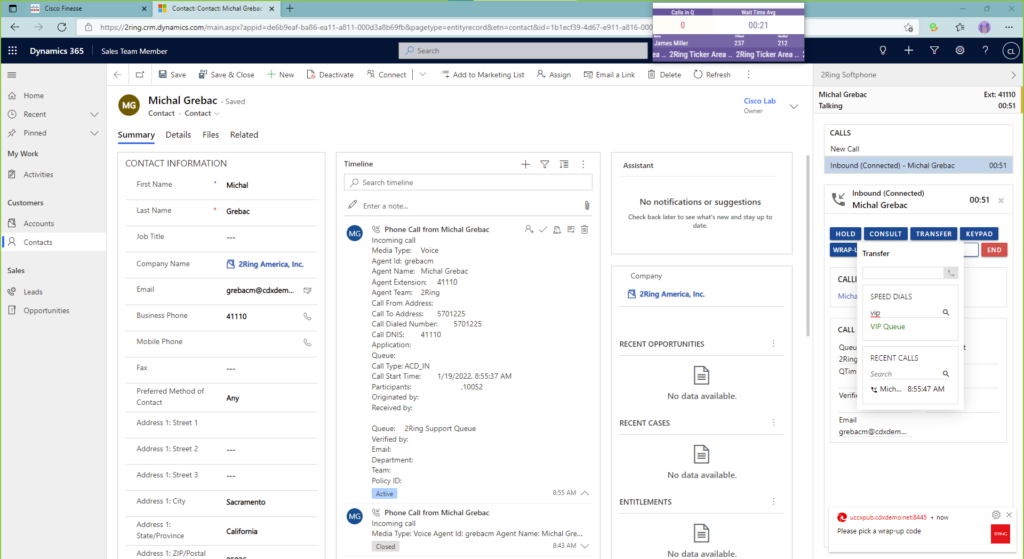Refresh the browser page
Screen dimensions: 1024x559
61,27
